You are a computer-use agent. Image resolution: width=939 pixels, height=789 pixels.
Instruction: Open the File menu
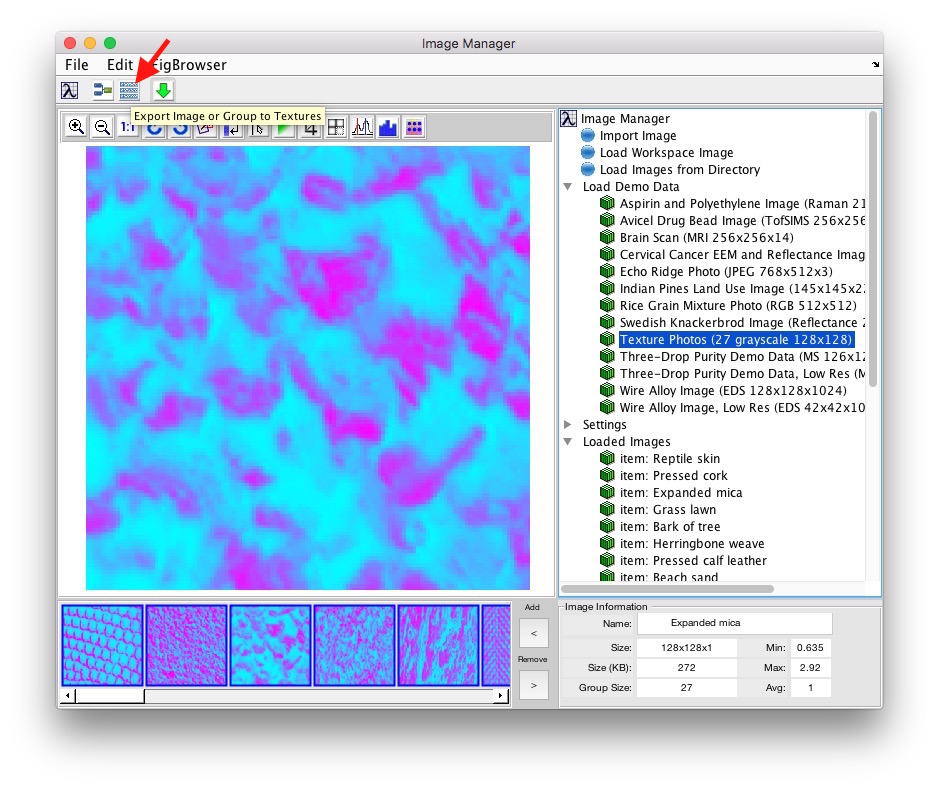(77, 65)
